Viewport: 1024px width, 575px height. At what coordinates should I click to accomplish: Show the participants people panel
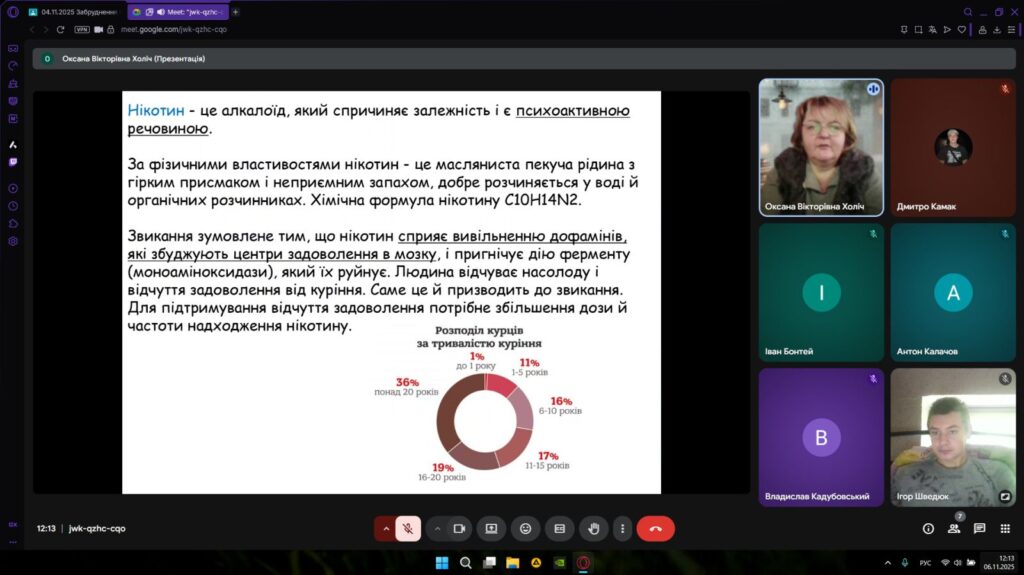pos(954,528)
